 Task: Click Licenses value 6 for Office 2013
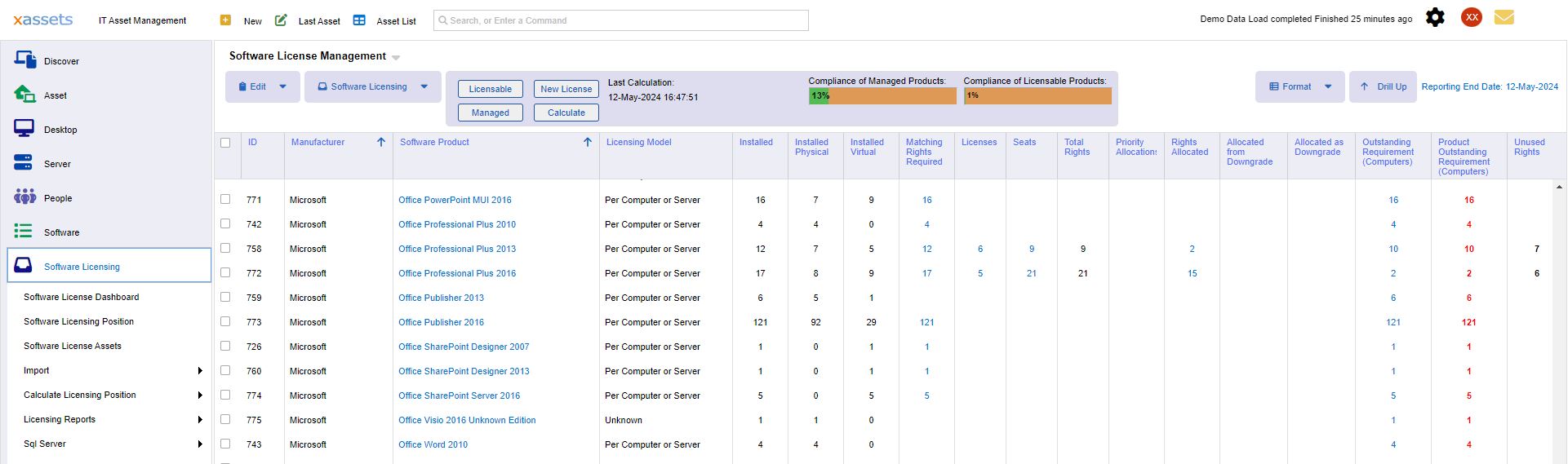pyautogui.click(x=980, y=249)
